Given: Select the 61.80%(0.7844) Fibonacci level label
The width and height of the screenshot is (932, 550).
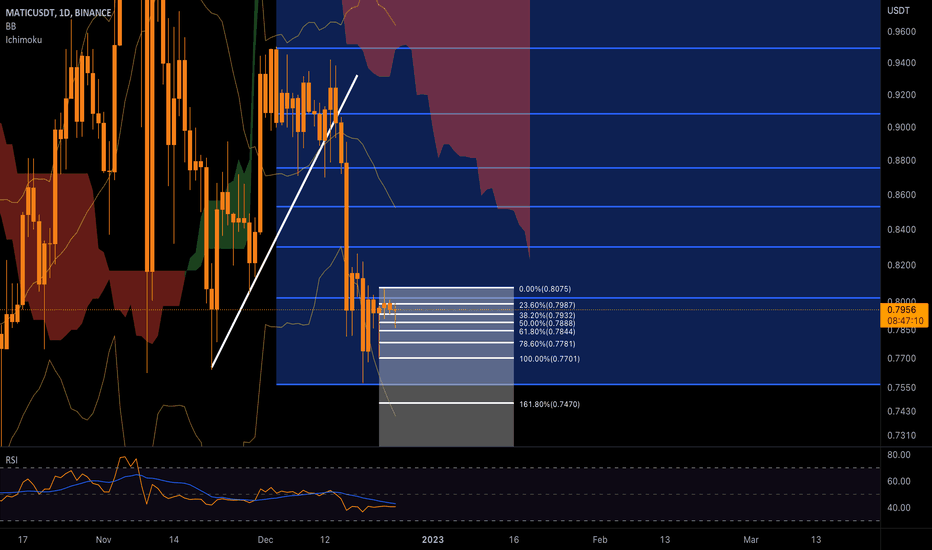Looking at the screenshot, I should [x=547, y=332].
